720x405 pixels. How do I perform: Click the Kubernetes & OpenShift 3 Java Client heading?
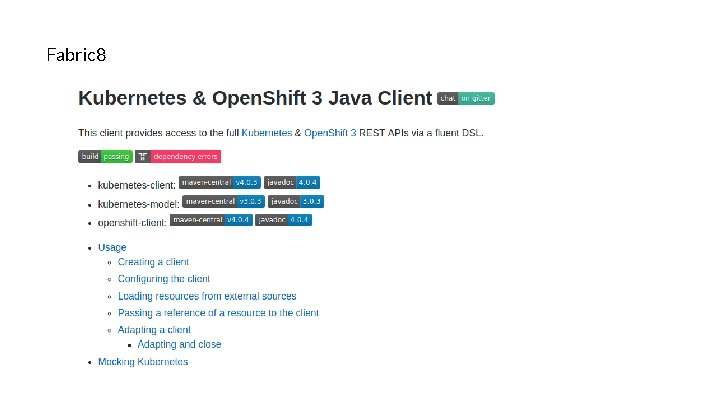pos(255,98)
